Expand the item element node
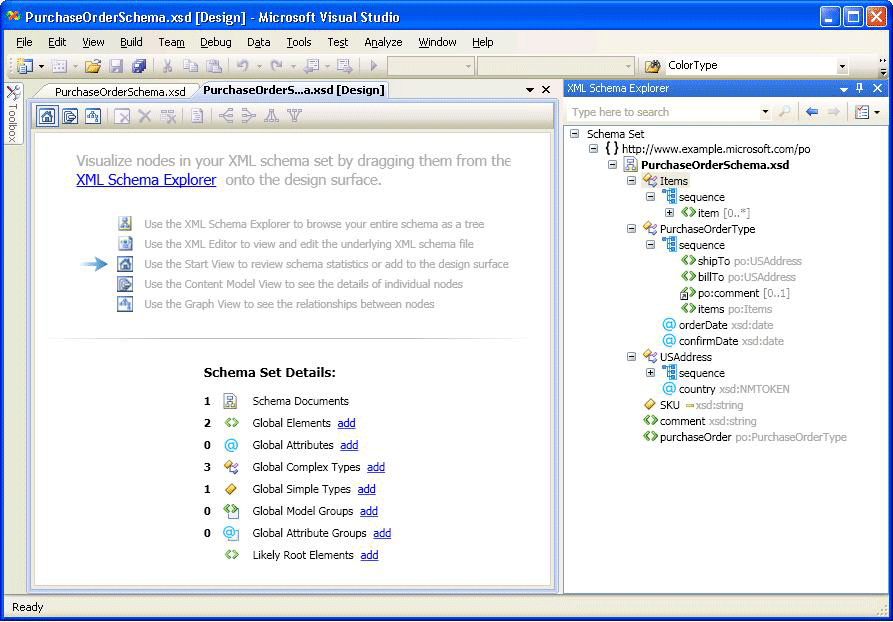This screenshot has height=622, width=893. click(x=670, y=213)
